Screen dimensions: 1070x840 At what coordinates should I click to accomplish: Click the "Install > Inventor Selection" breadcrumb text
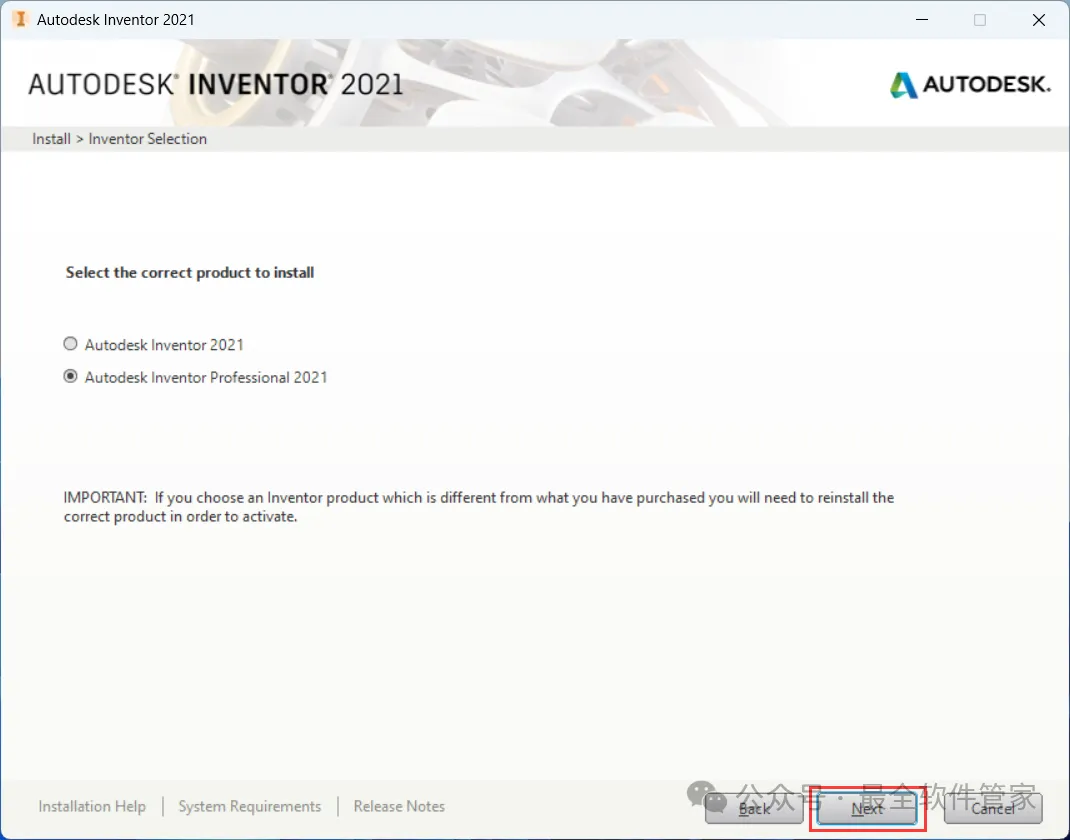click(119, 139)
